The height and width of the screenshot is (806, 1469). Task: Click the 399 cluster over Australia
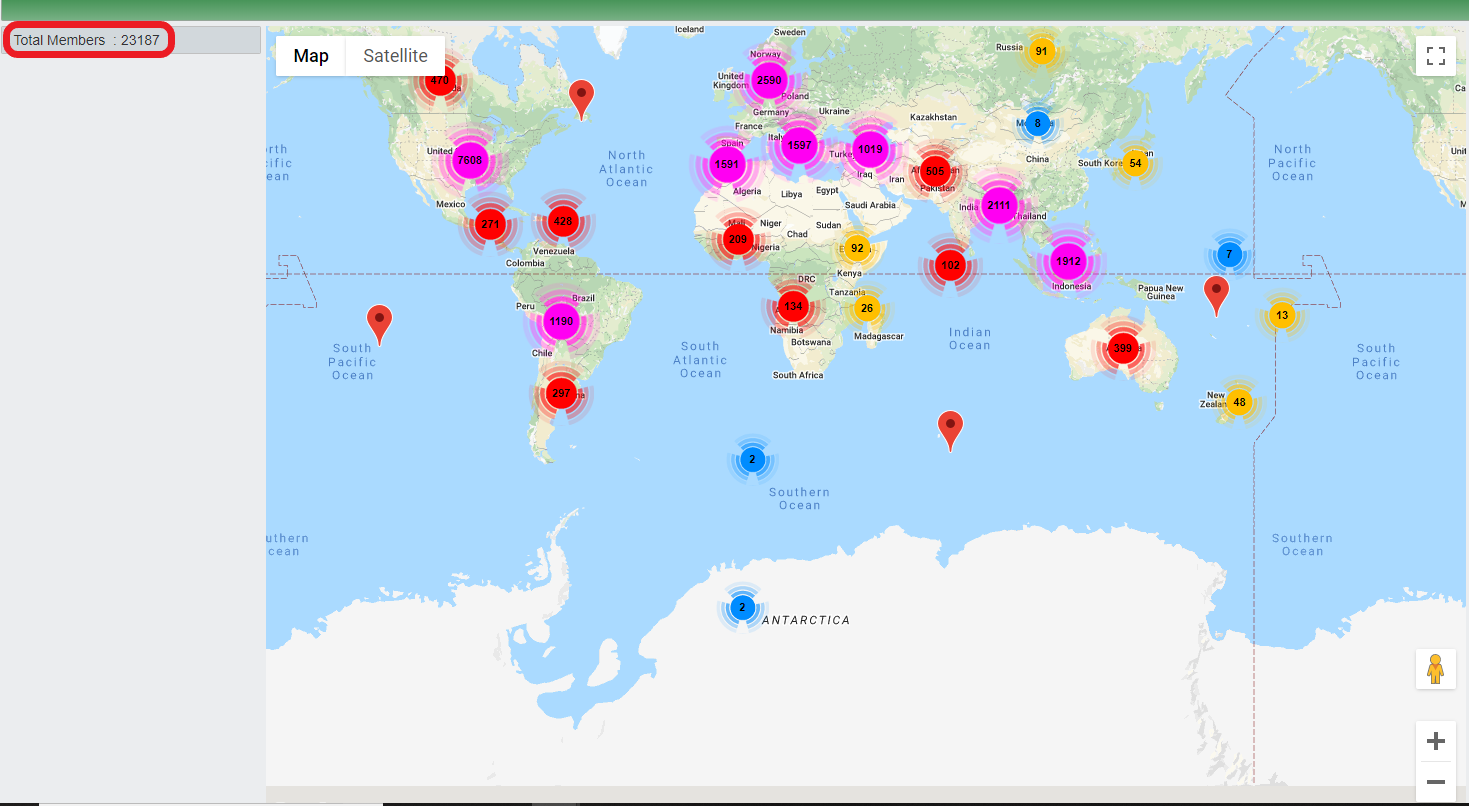tap(1123, 349)
